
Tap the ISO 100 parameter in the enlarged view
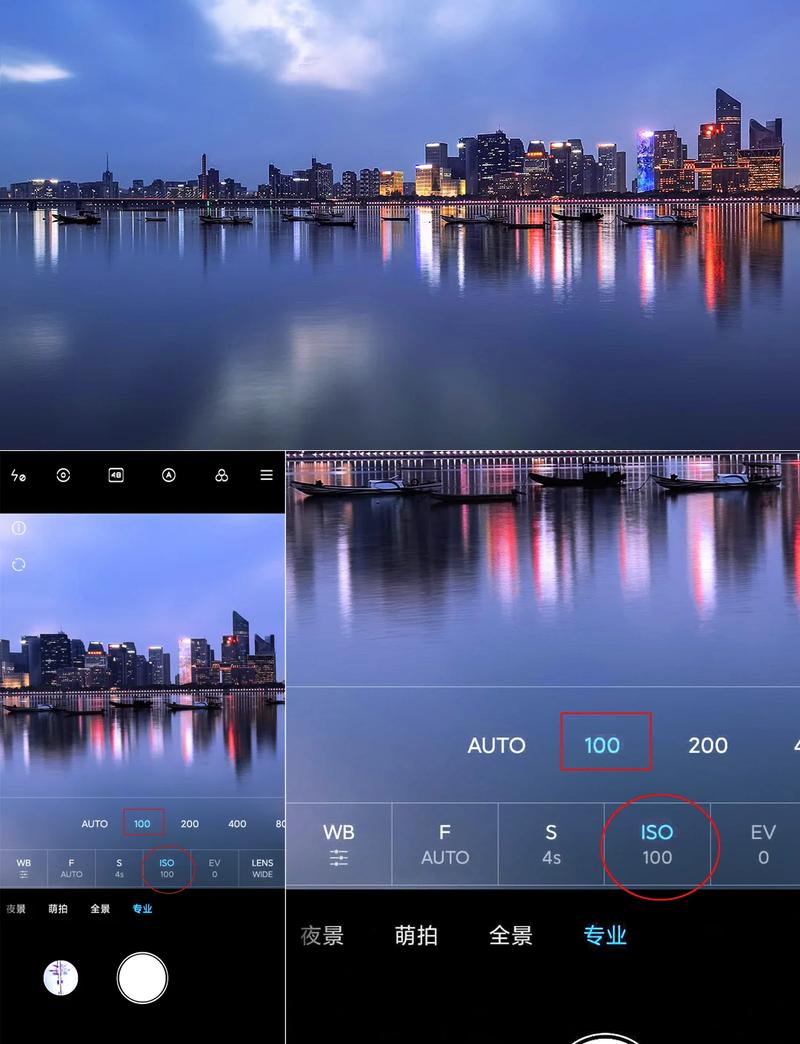pyautogui.click(x=657, y=844)
